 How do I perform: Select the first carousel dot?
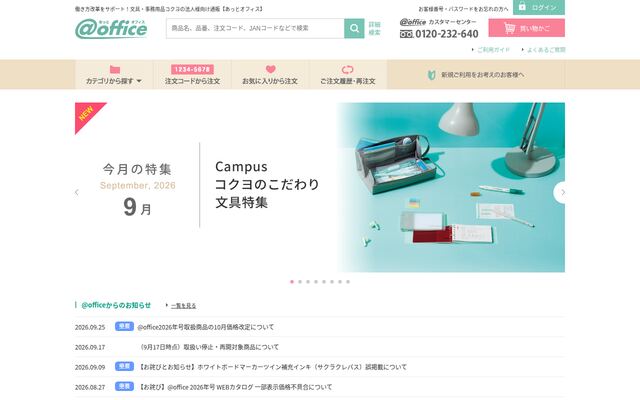pos(292,282)
